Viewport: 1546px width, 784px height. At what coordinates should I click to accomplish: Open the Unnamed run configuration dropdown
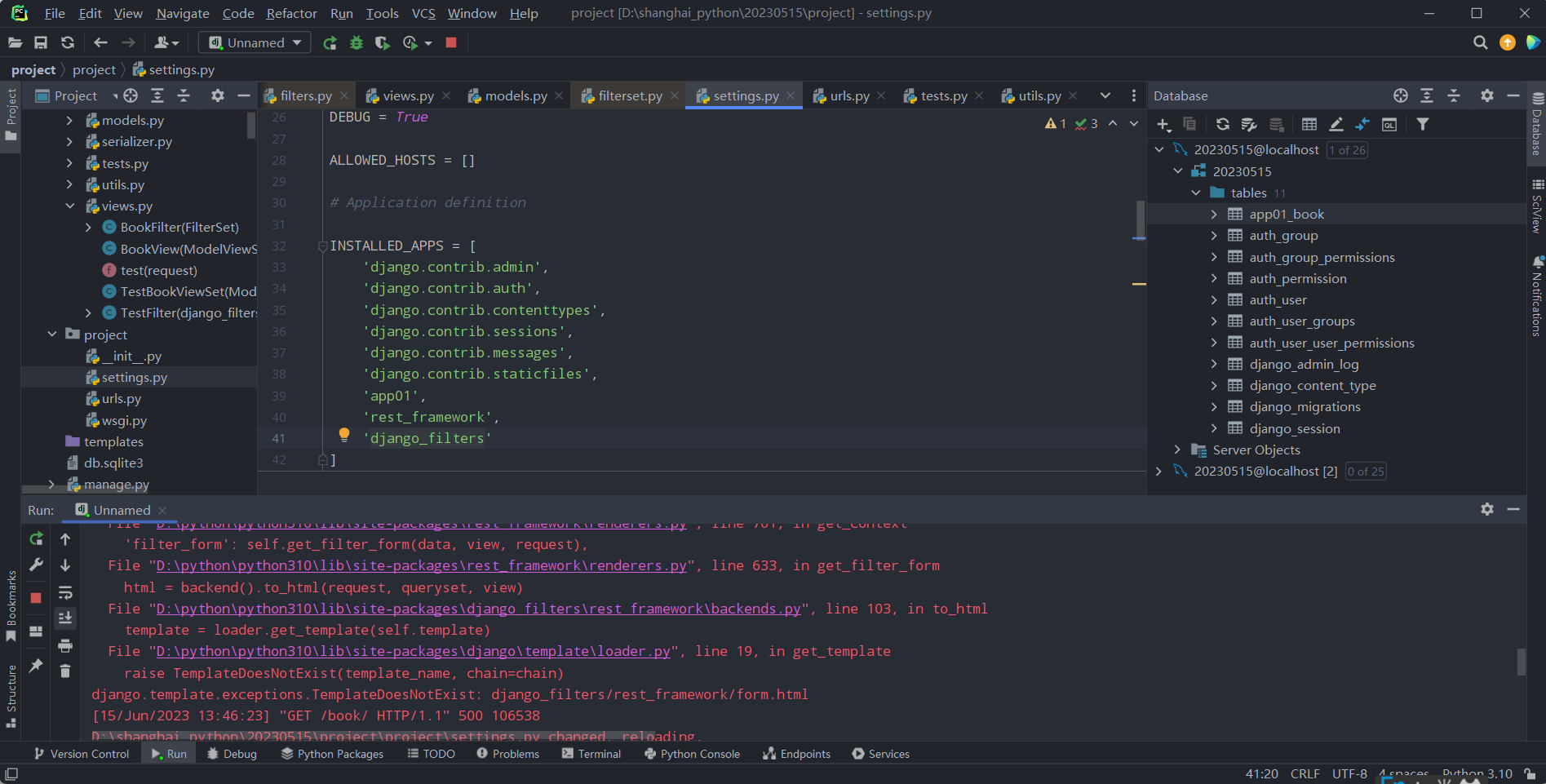(255, 42)
